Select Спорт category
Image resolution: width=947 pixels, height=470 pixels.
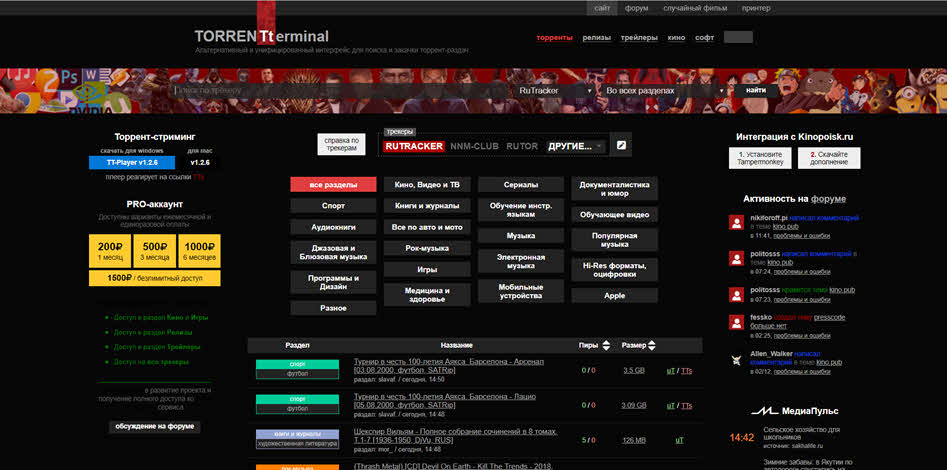click(333, 206)
